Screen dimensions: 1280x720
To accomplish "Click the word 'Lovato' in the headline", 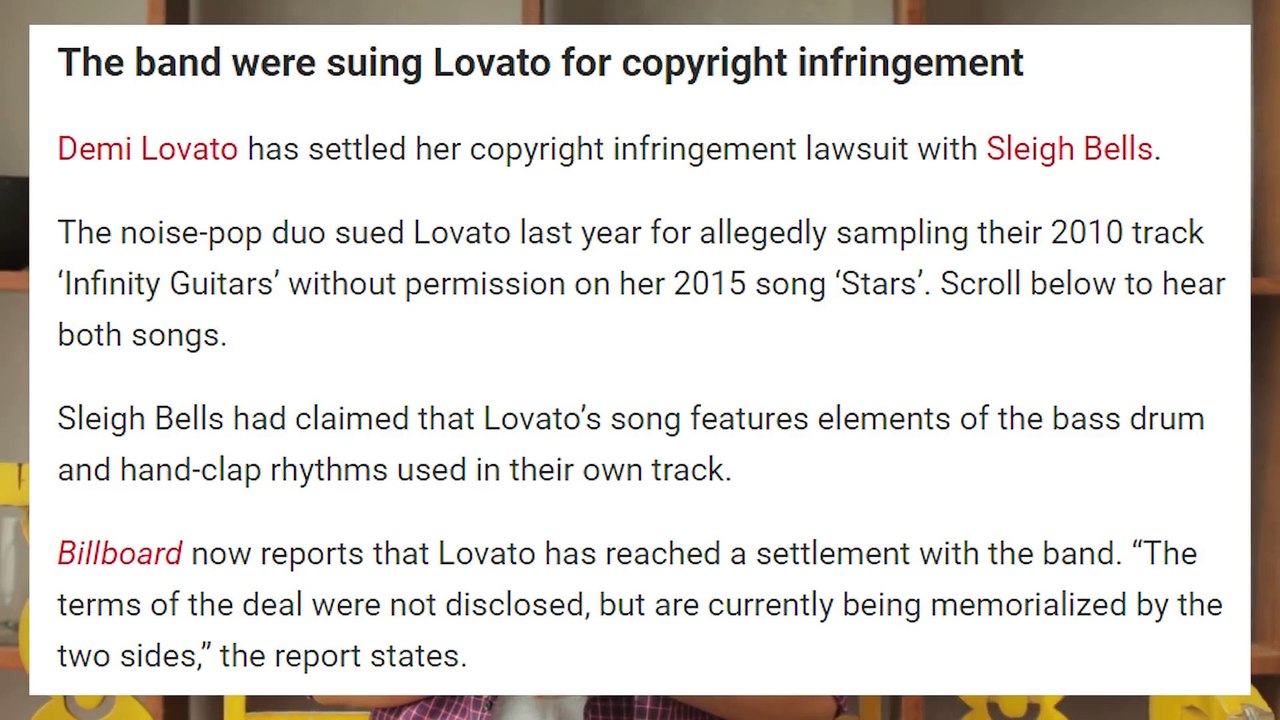I will click(491, 62).
